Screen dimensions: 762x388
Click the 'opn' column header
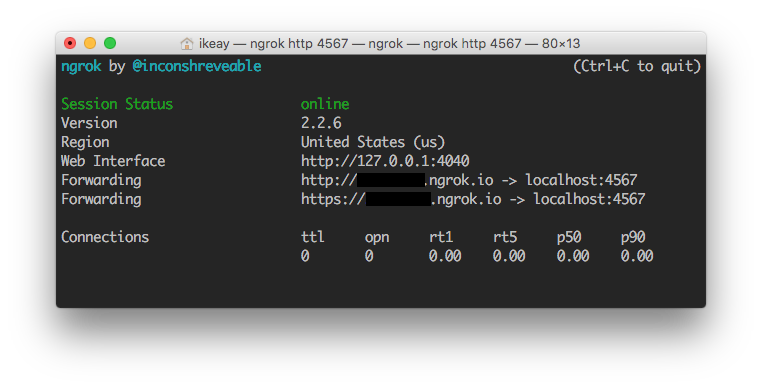point(377,238)
